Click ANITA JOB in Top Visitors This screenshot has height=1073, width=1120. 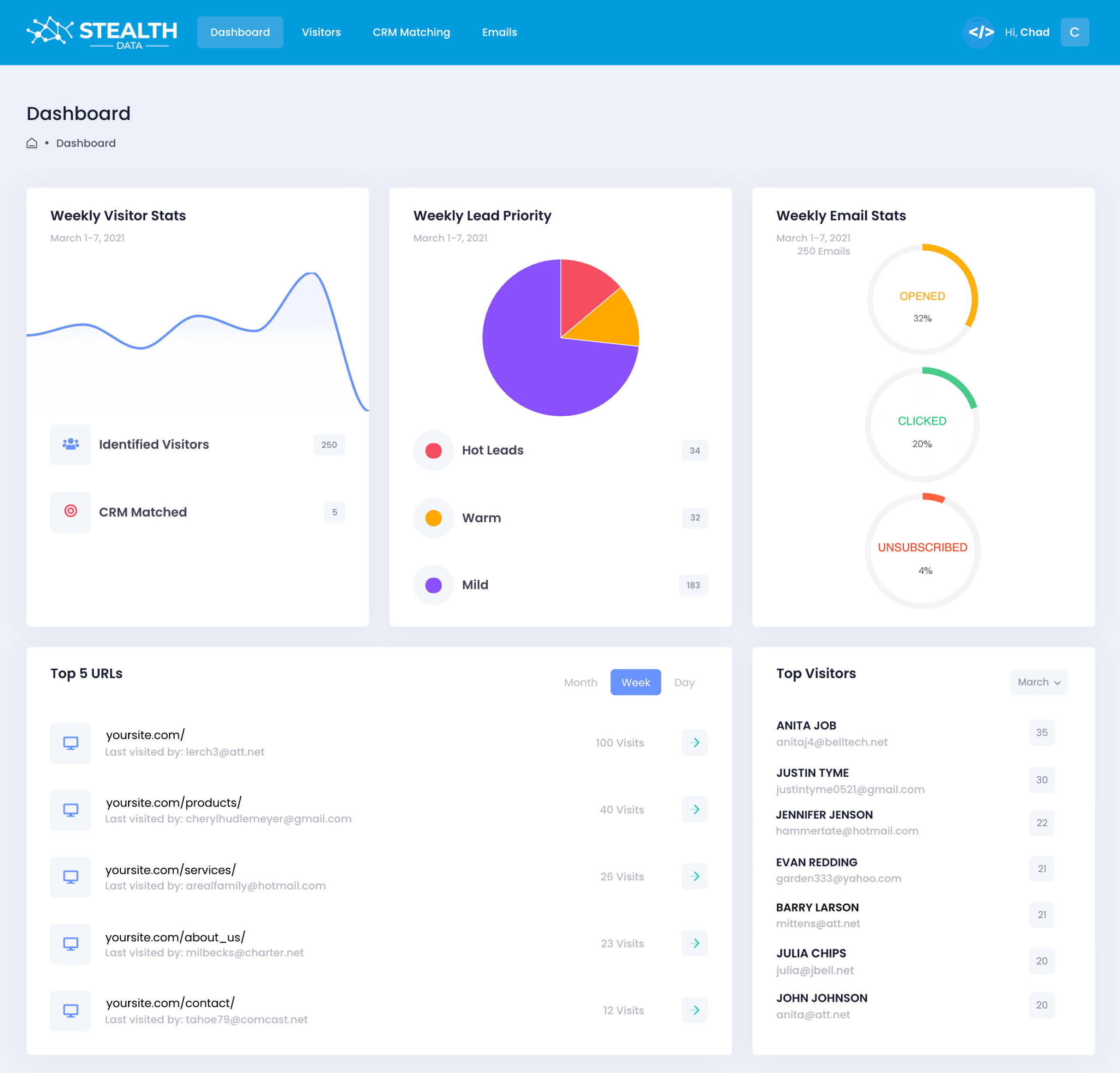click(806, 726)
